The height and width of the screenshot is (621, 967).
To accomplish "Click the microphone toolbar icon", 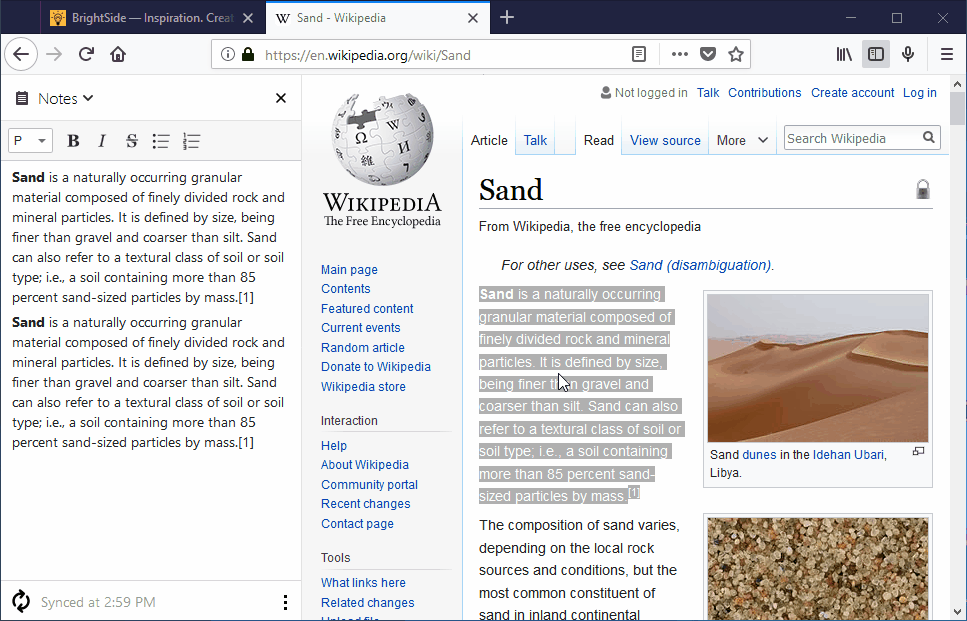I will pos(908,54).
